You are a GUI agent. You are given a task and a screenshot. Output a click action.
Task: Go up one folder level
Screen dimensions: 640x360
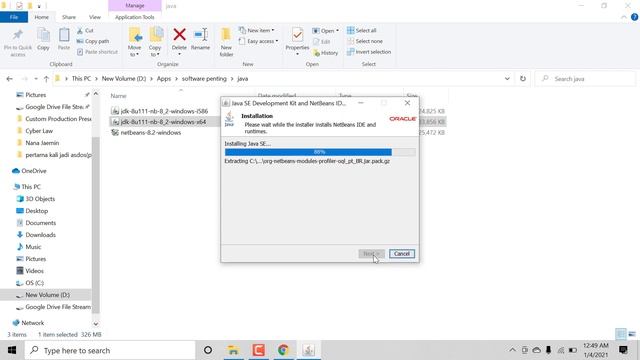(x=46, y=79)
